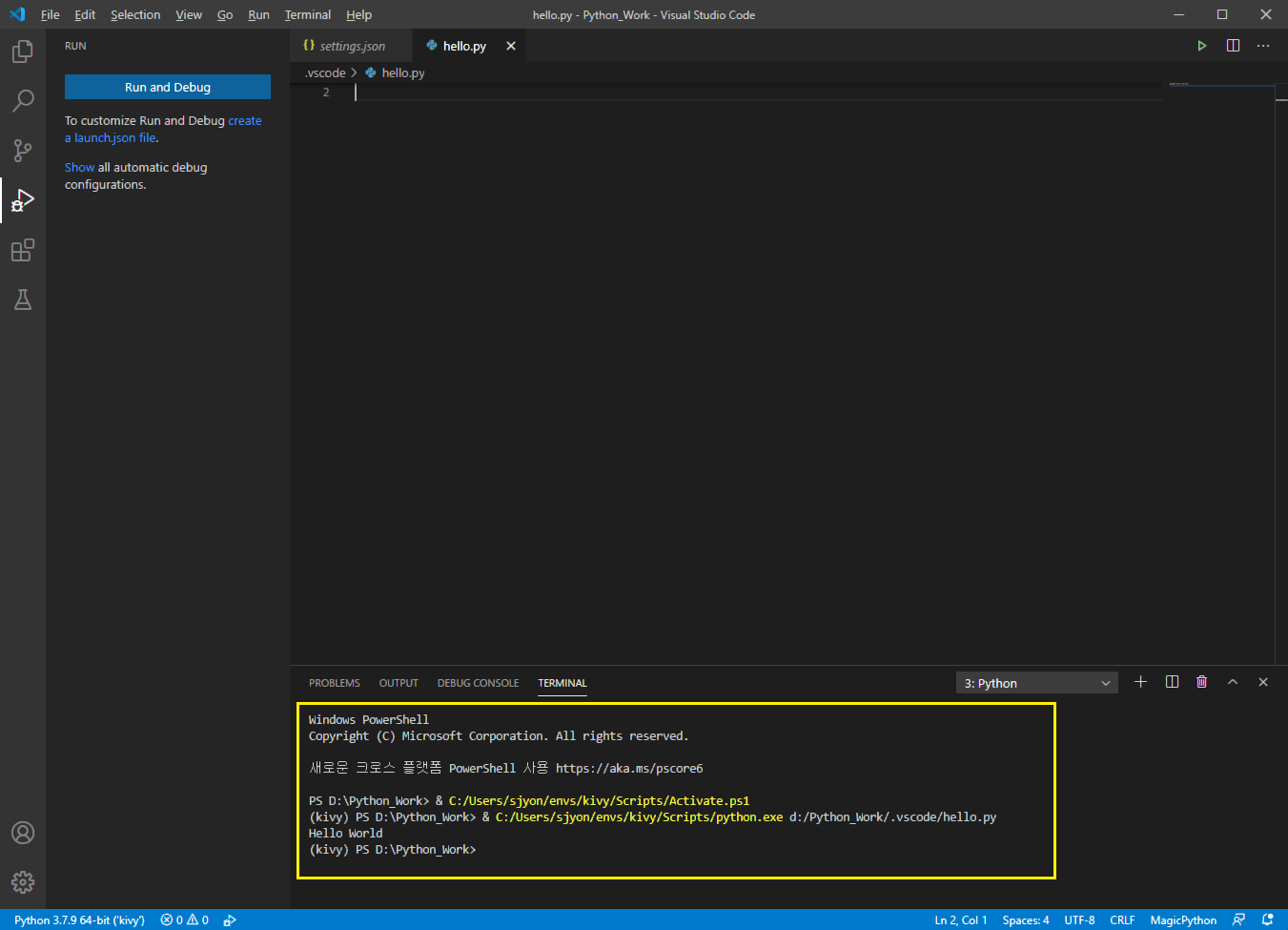1288x930 pixels.
Task: Select the TERMINAL panel tab
Action: tap(562, 683)
